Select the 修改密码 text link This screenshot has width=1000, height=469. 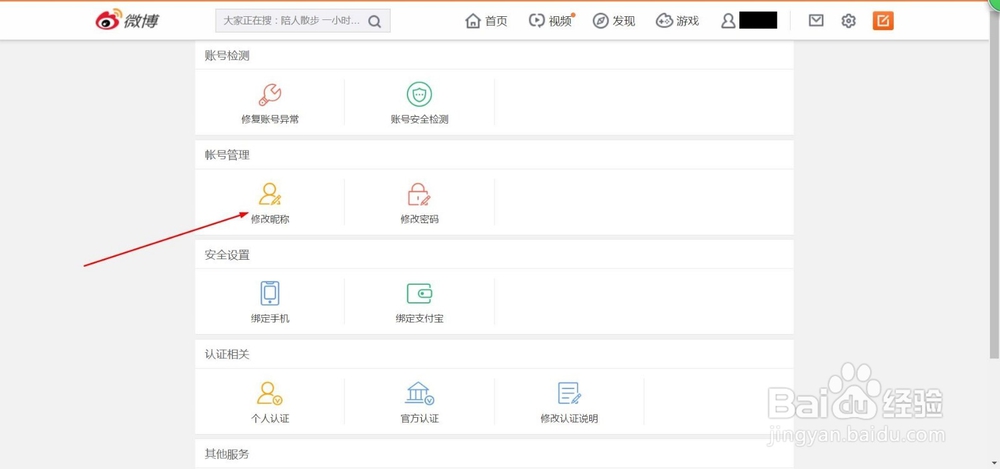[420, 219]
